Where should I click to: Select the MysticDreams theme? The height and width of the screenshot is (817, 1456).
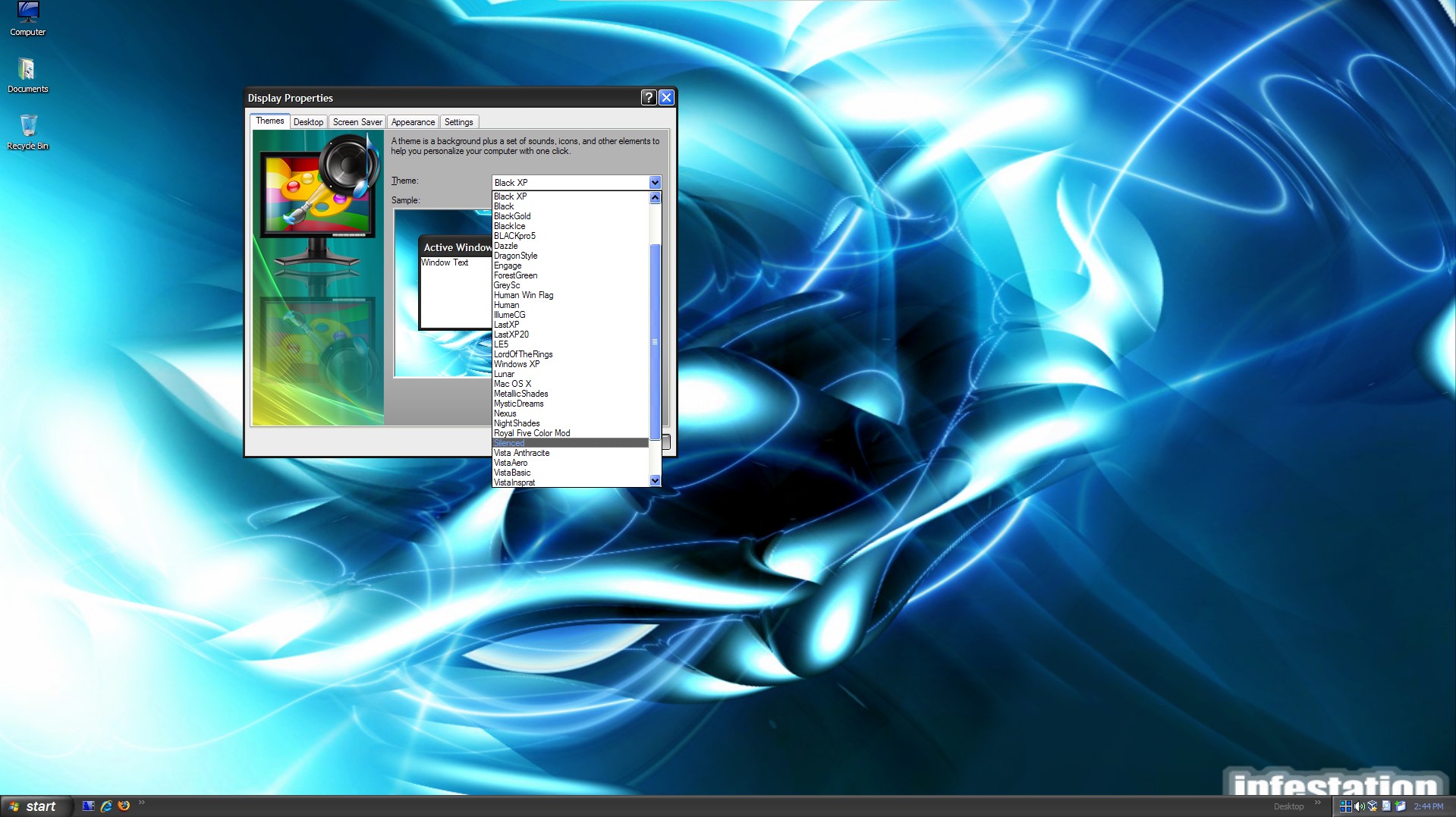coord(571,404)
